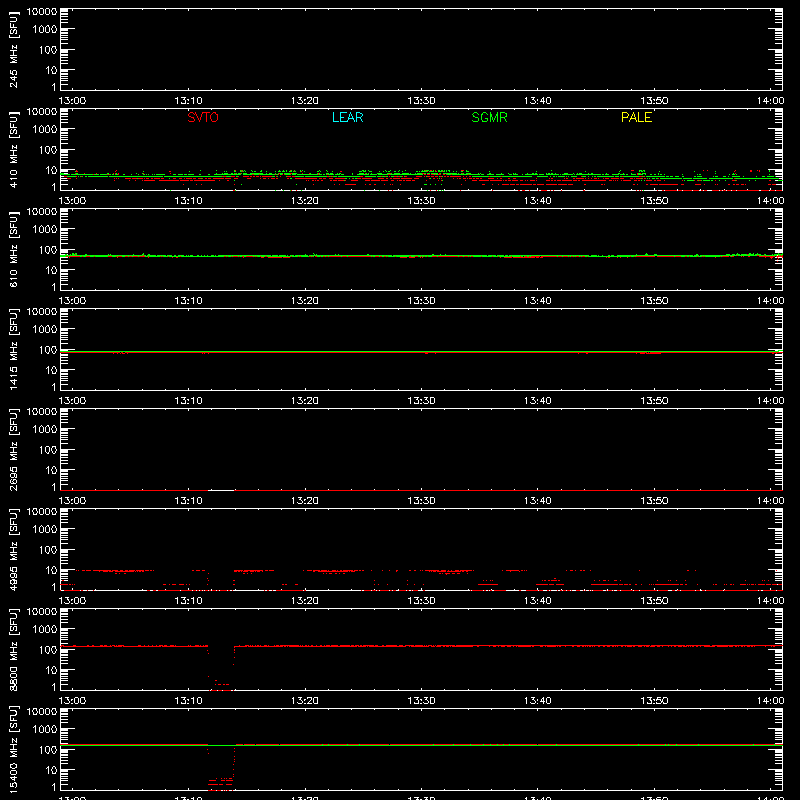Click the 1000 tick of the 410 MHz panel
This screenshot has width=800, height=800.
pos(44,130)
